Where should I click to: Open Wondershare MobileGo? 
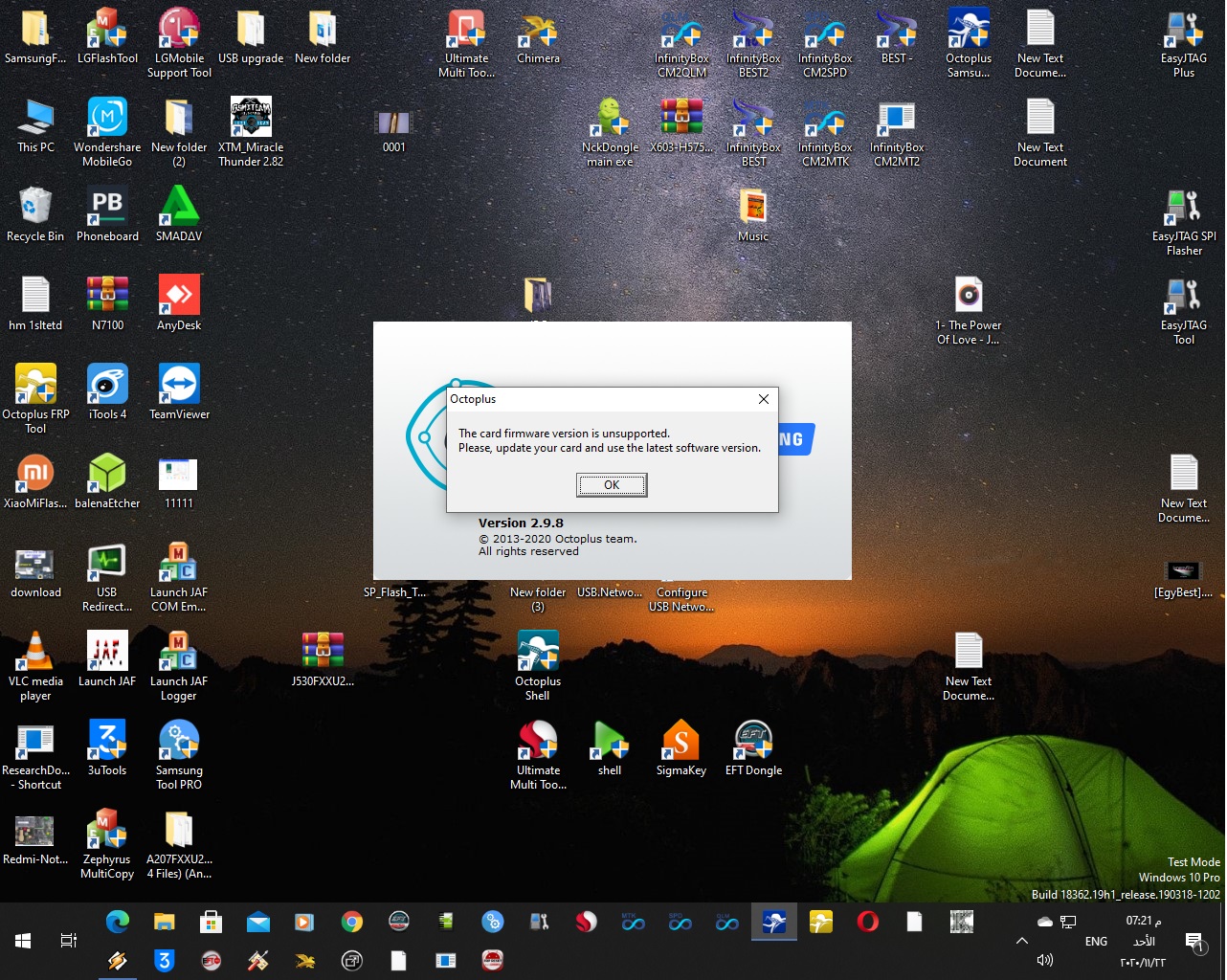coord(107,132)
